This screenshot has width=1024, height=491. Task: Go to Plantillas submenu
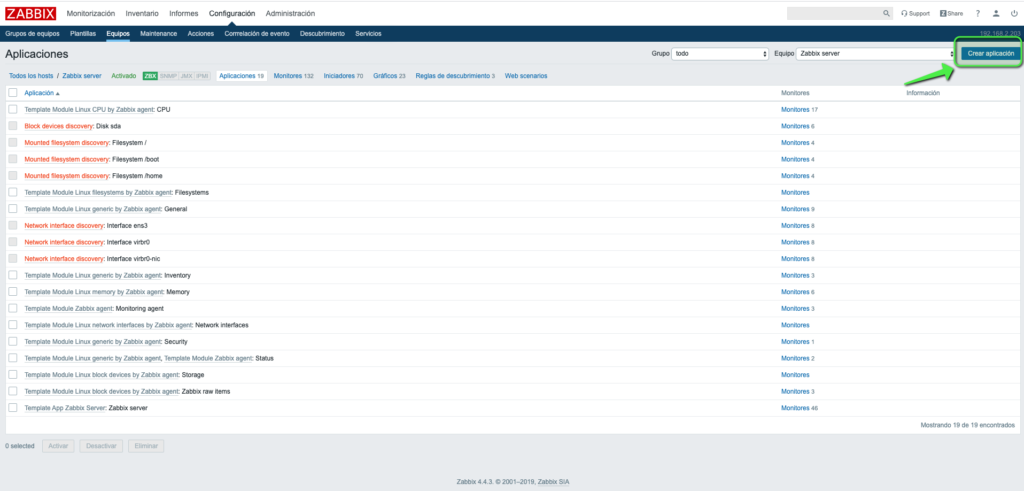[83, 33]
